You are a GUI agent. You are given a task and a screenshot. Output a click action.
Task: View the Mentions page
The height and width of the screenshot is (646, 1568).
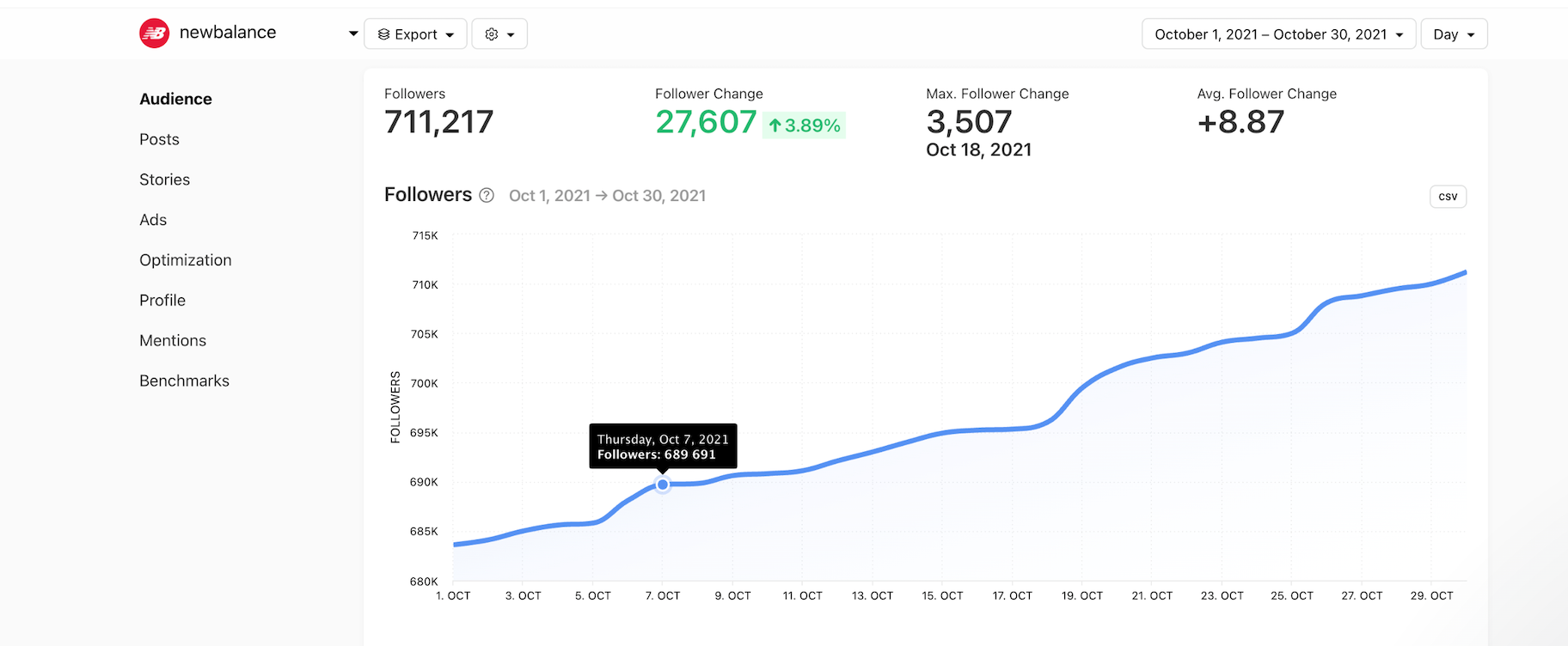[x=173, y=341]
